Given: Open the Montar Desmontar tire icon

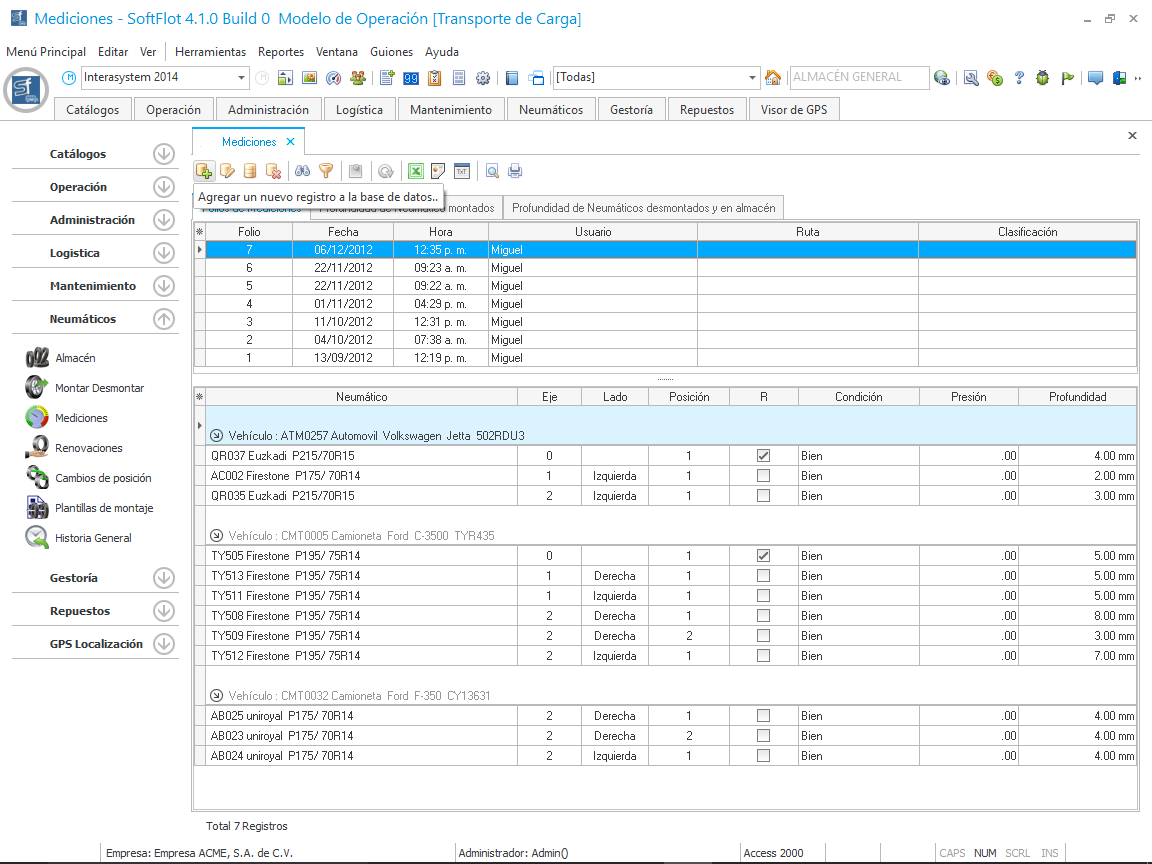Looking at the screenshot, I should pyautogui.click(x=38, y=388).
